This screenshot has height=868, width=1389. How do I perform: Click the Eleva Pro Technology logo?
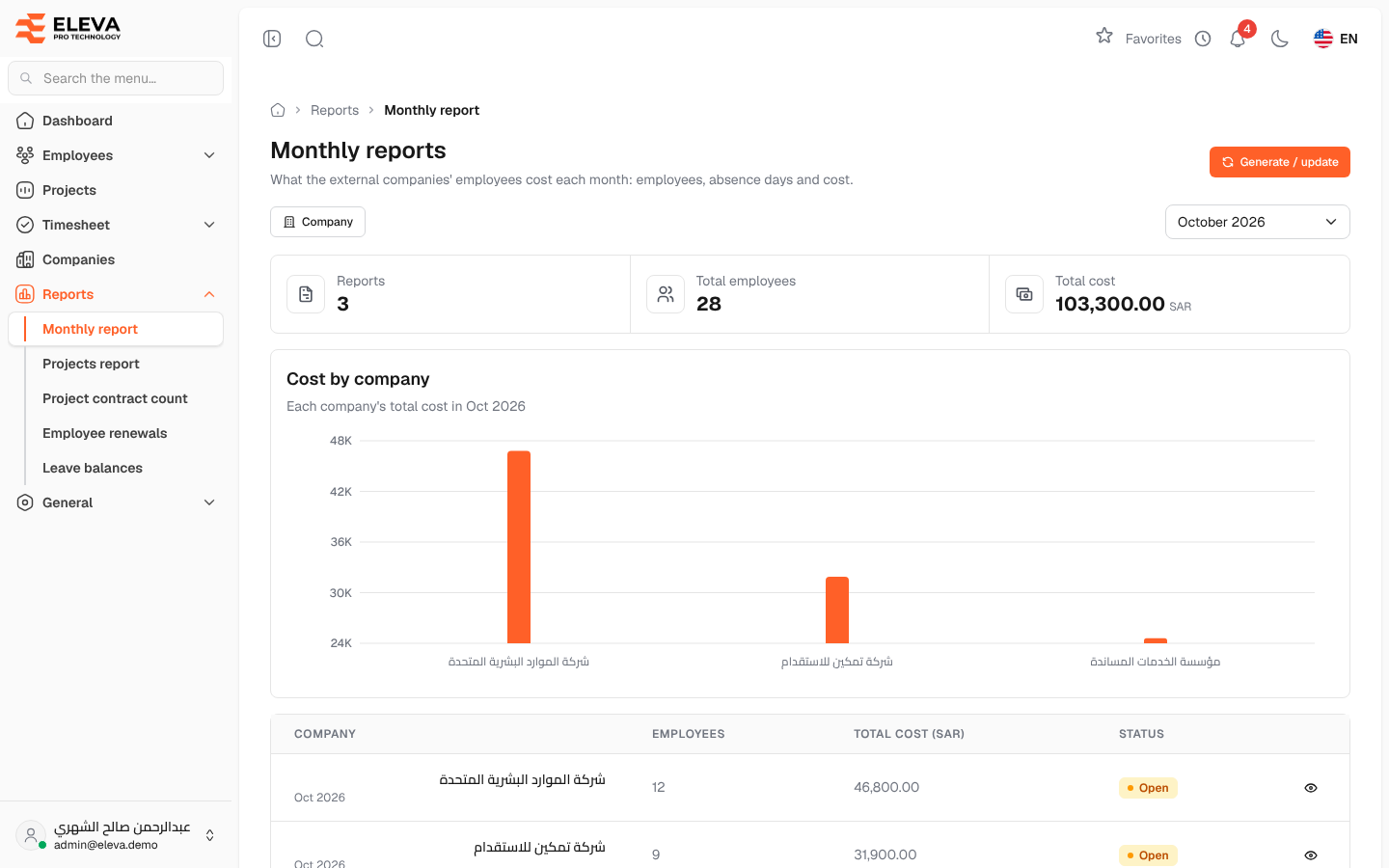click(x=68, y=28)
